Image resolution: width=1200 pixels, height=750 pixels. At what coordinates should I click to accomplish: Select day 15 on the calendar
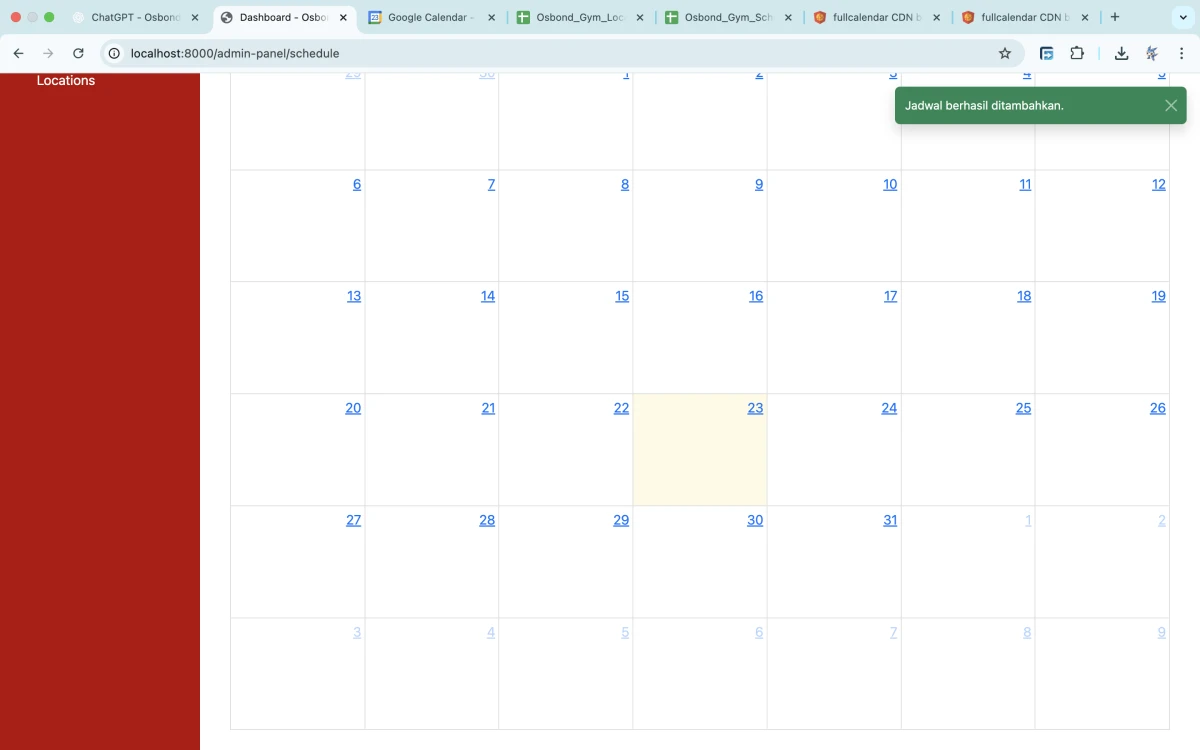(622, 296)
